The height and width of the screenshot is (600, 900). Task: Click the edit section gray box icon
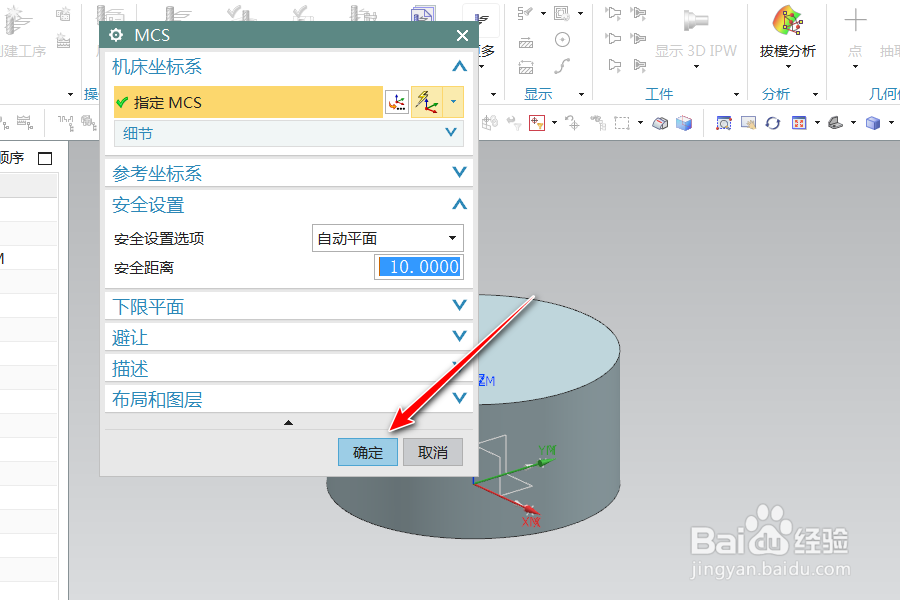tap(660, 123)
